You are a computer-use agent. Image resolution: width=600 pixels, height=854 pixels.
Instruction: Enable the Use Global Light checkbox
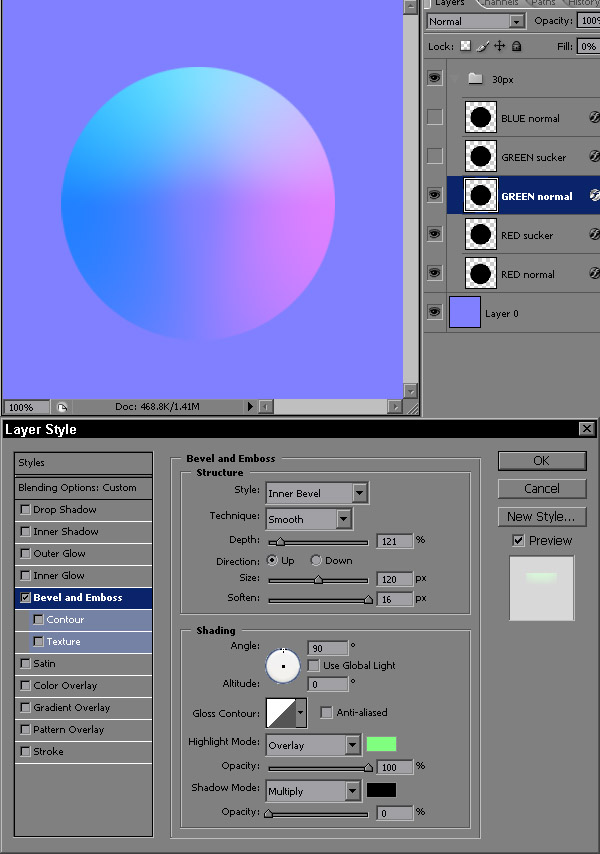coord(314,665)
